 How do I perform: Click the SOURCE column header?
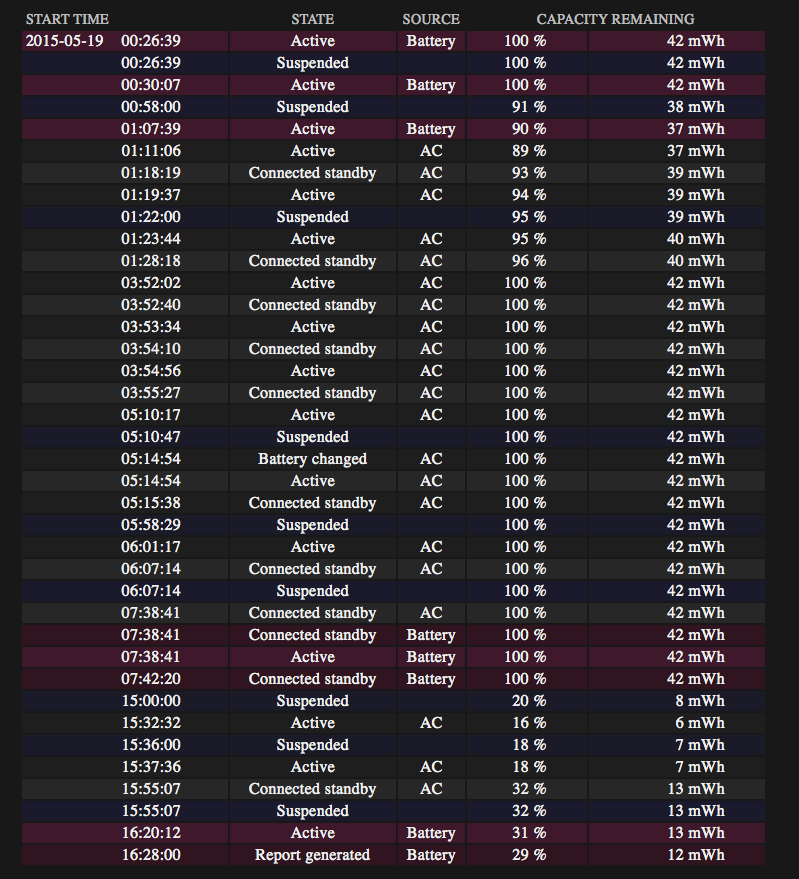click(x=431, y=19)
